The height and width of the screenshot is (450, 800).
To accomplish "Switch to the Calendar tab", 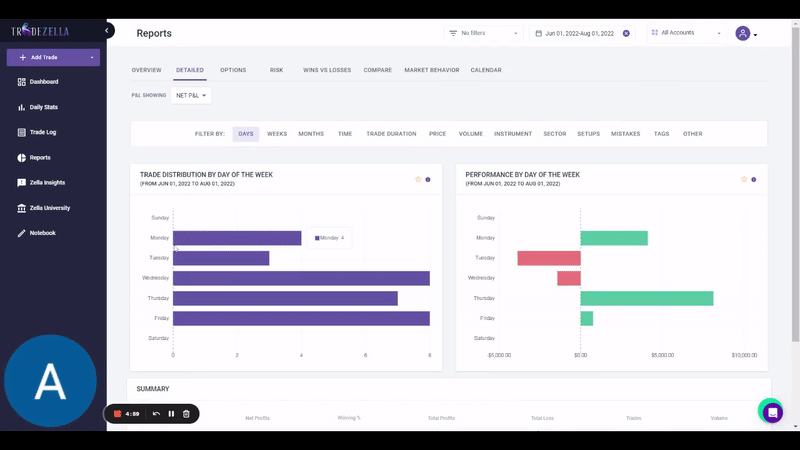I will pos(485,70).
